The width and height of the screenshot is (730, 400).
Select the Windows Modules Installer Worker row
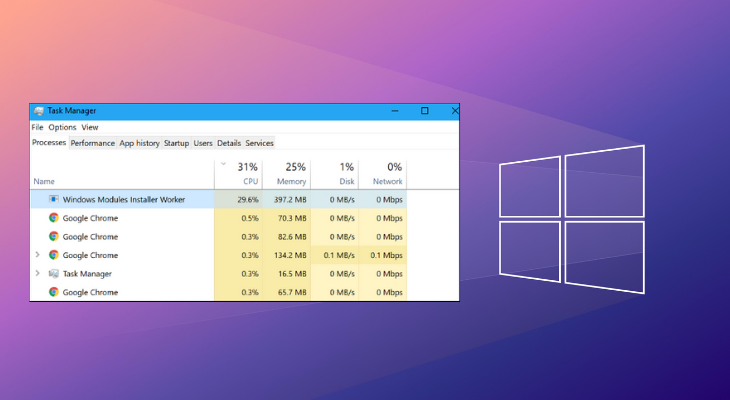point(218,199)
